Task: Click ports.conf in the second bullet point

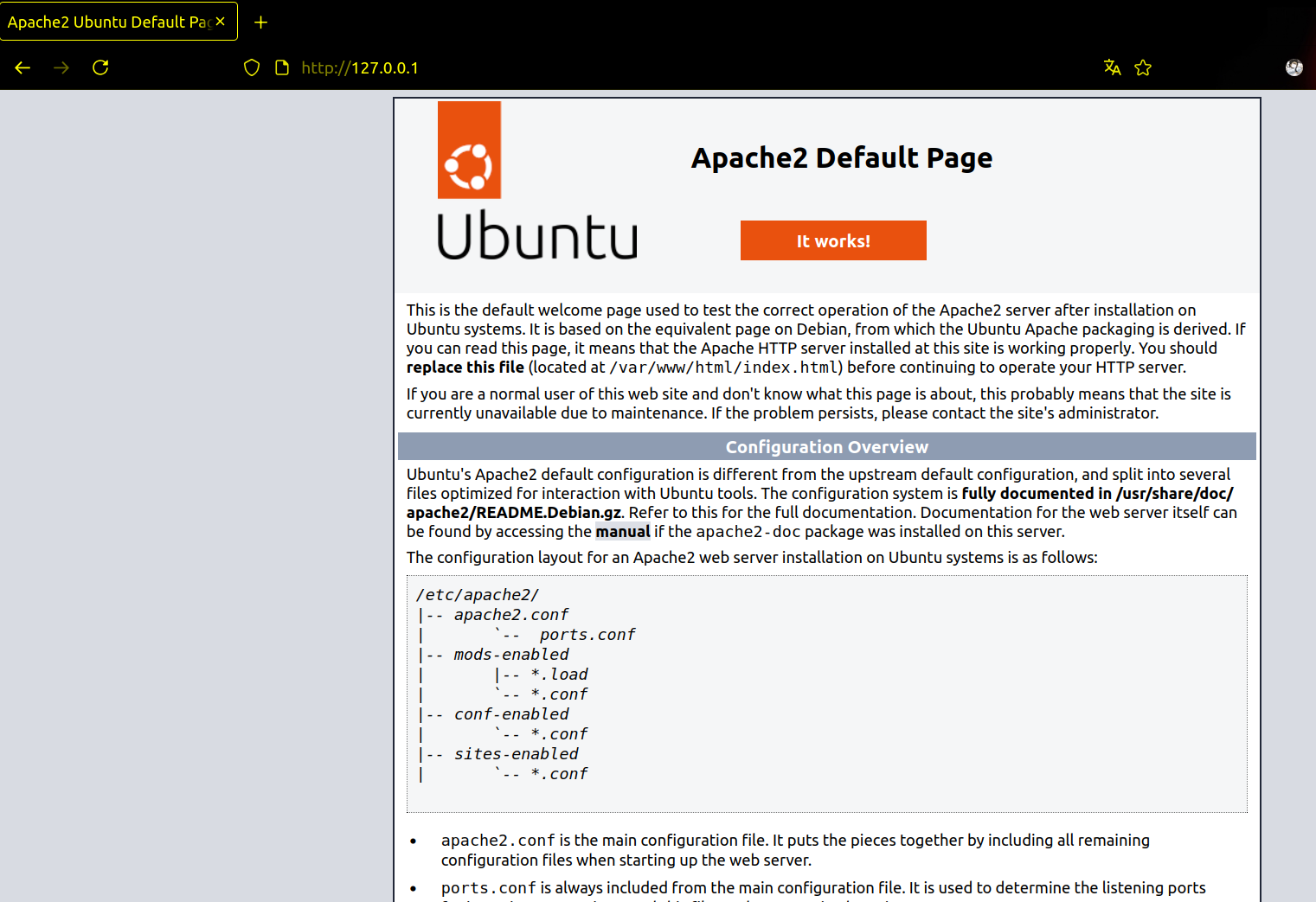Action: coord(489,887)
